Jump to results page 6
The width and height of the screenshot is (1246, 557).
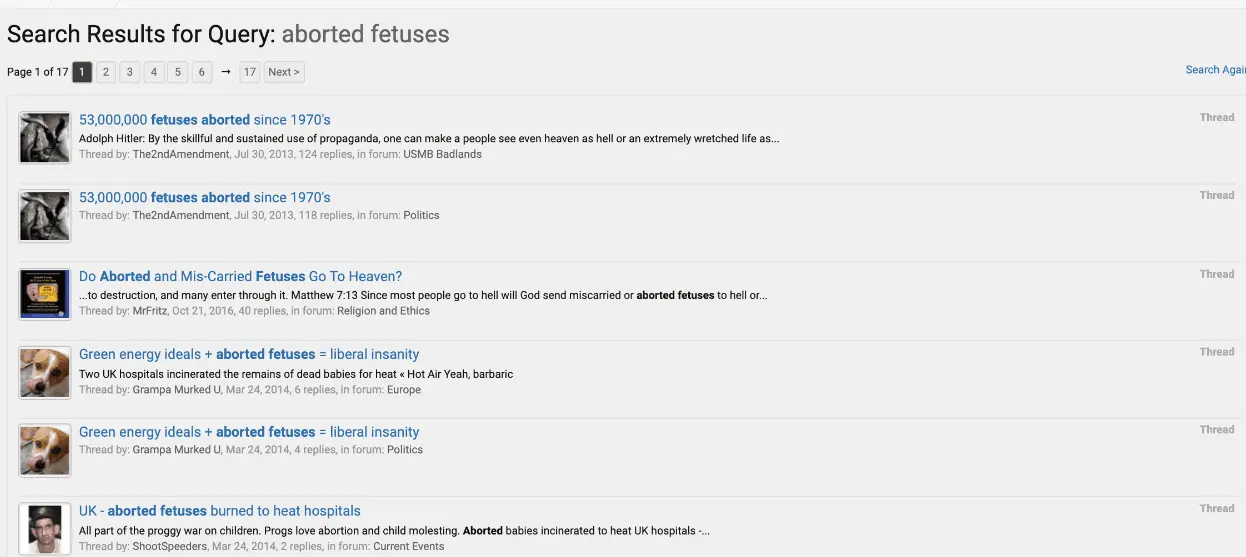click(201, 72)
